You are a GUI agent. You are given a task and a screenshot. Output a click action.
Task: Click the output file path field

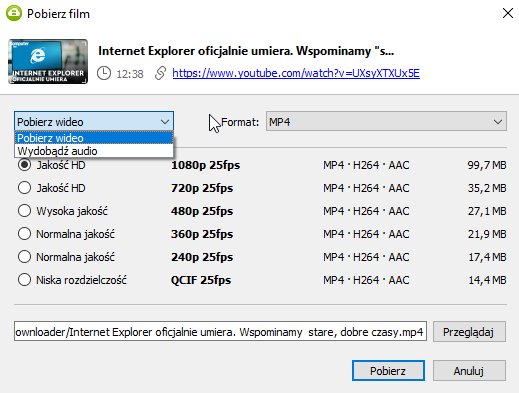coord(220,331)
